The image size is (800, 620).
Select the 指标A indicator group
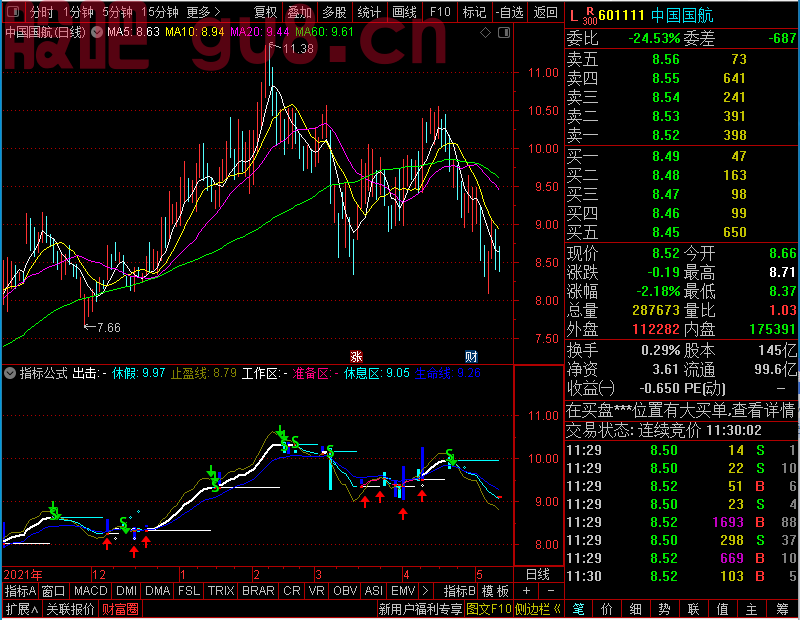(x=20, y=591)
